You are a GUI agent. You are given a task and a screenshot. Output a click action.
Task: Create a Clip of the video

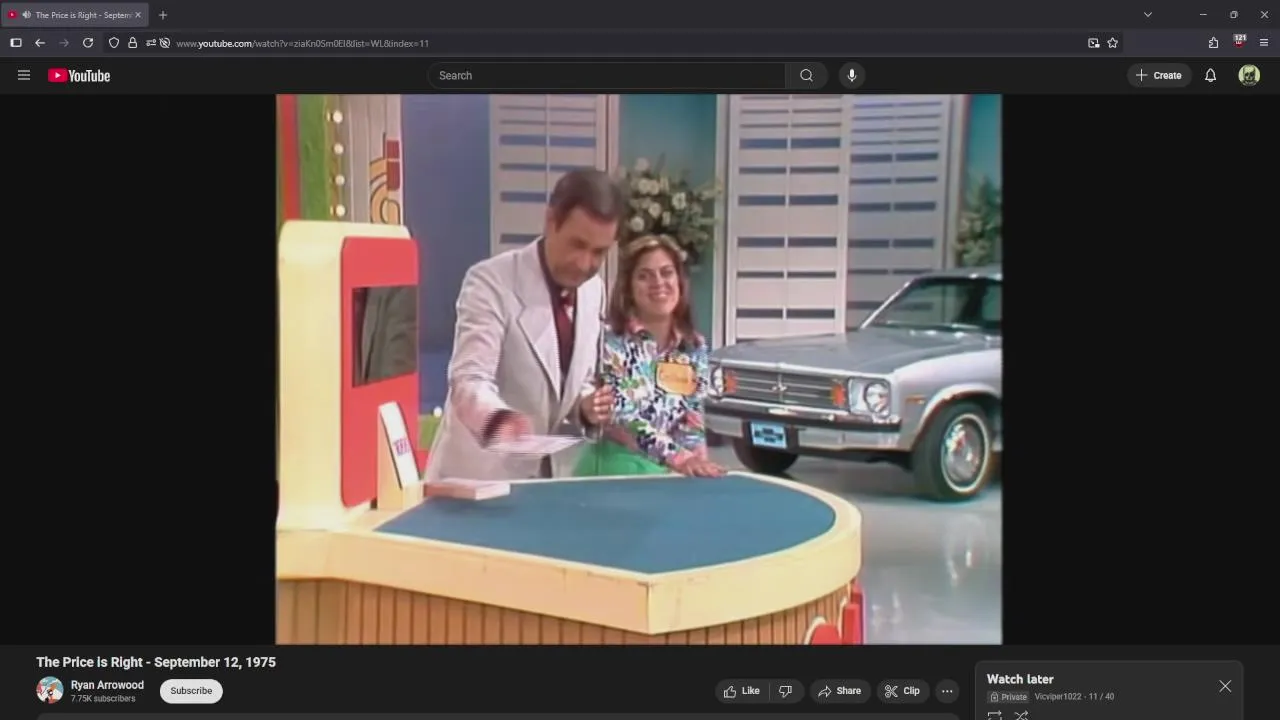tap(903, 691)
